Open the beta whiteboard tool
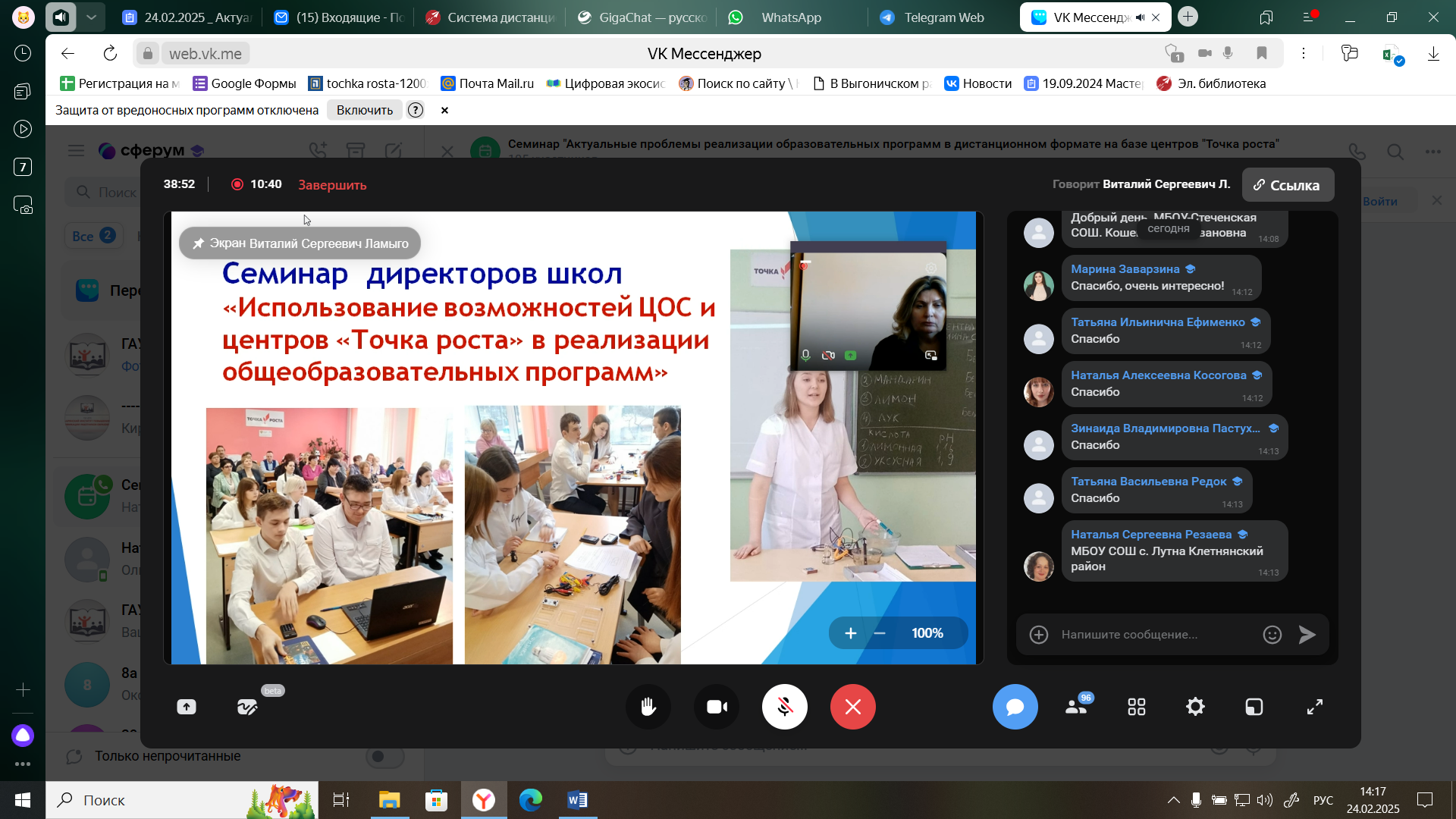This screenshot has height=819, width=1456. pyautogui.click(x=247, y=707)
